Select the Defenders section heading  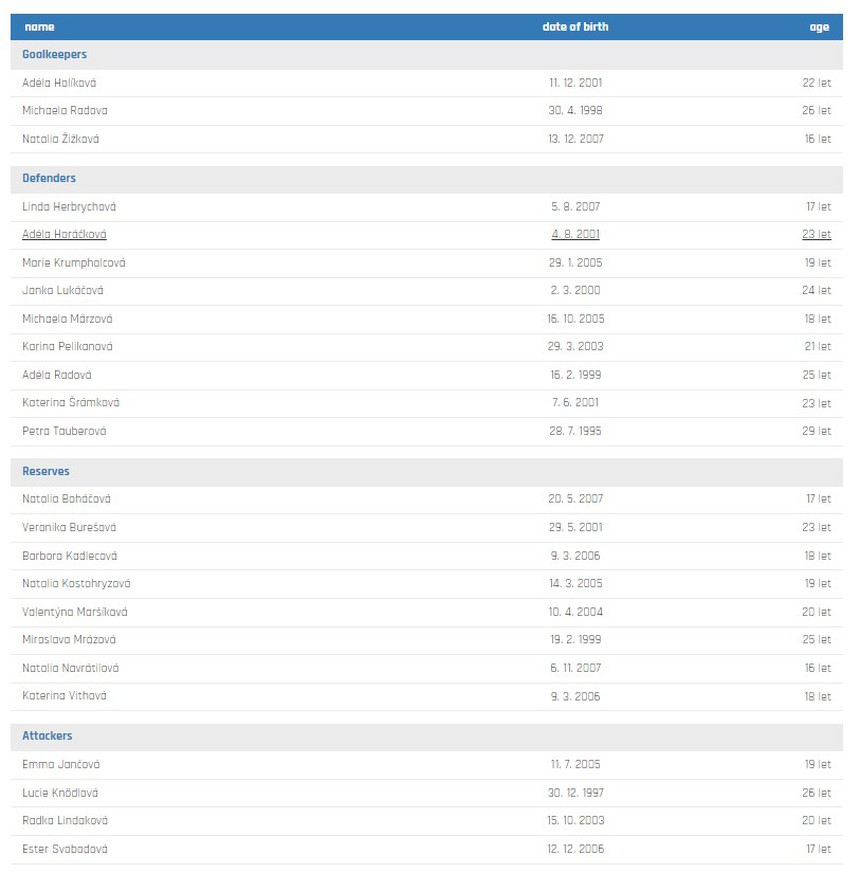(49, 178)
